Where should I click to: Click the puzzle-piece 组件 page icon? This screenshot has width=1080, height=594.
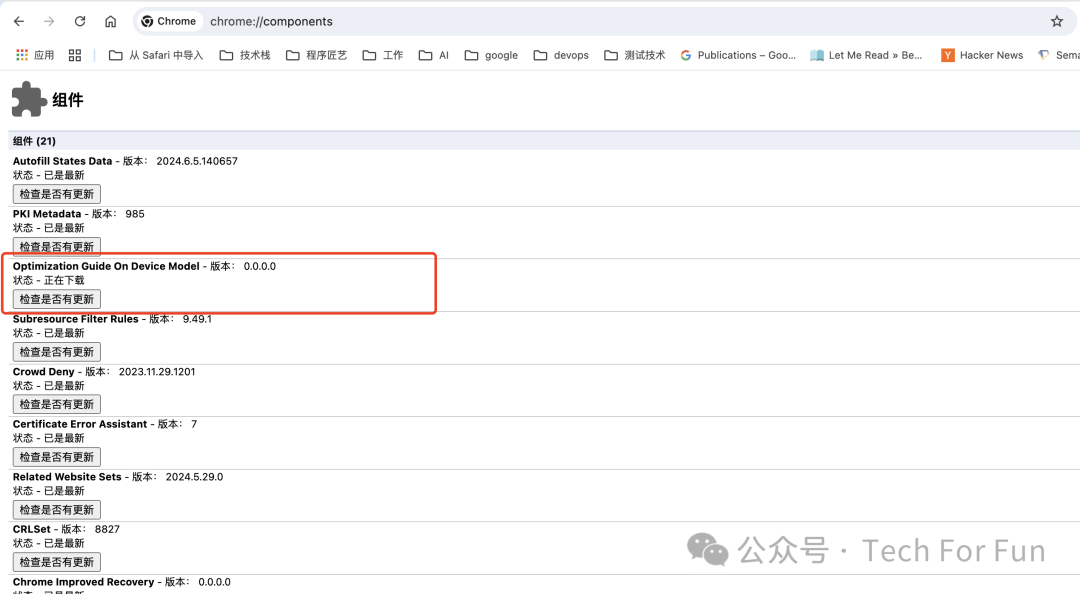(28, 99)
